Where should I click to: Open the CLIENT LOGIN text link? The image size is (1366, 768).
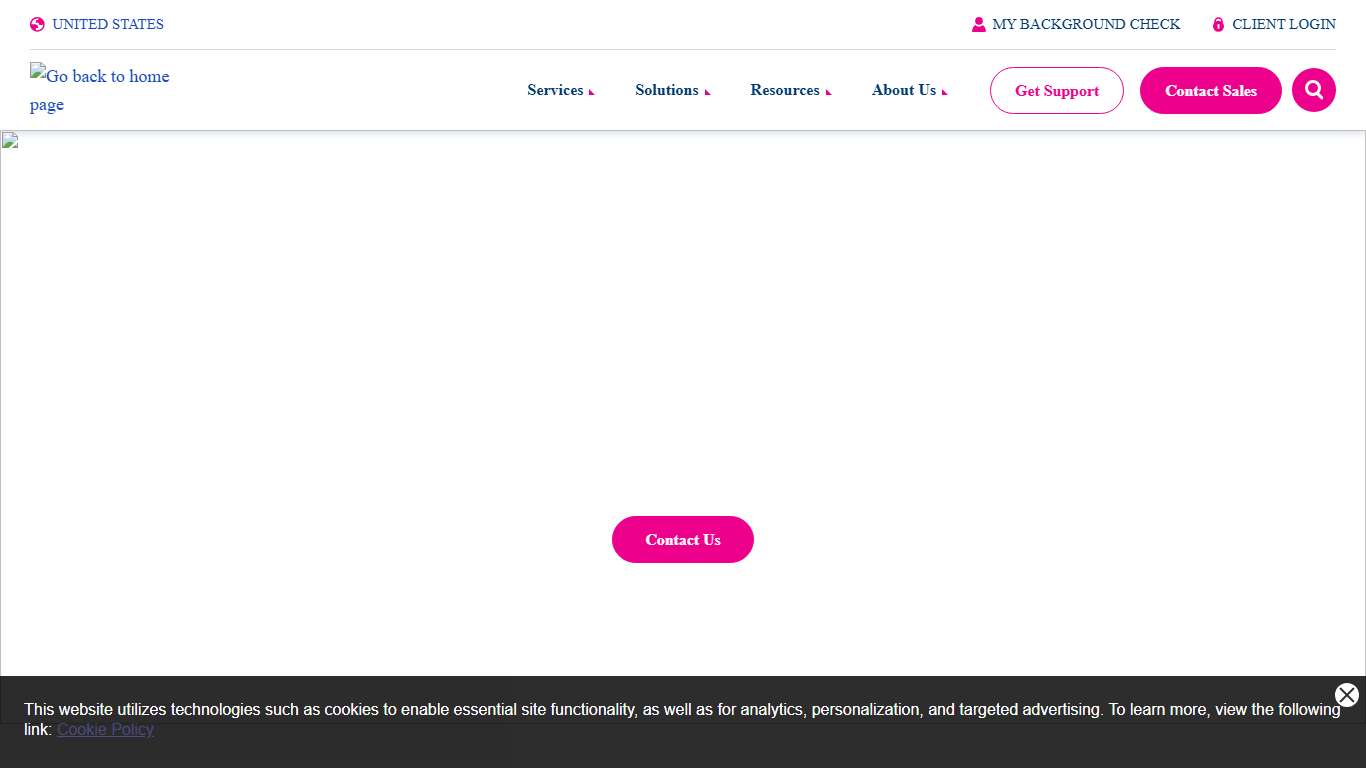pyautogui.click(x=1283, y=24)
